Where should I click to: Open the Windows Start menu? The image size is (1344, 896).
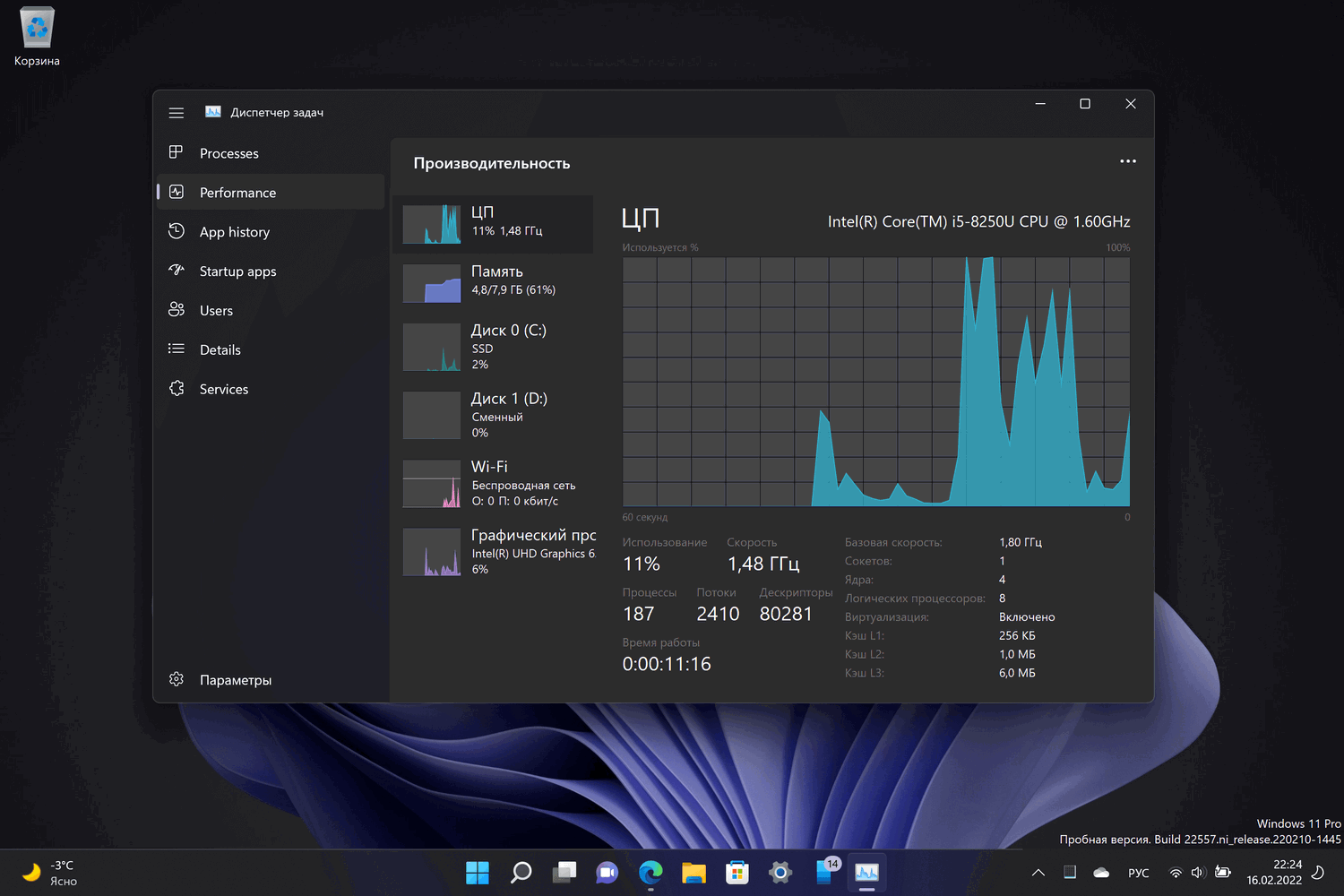point(478,872)
